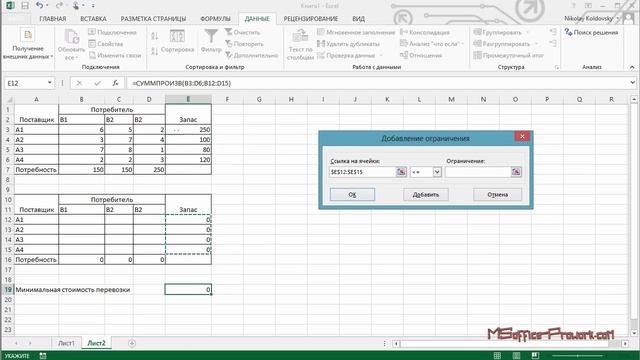The image size is (640, 360).
Task: Open Группировать dropdown arrow
Action: (x=527, y=32)
